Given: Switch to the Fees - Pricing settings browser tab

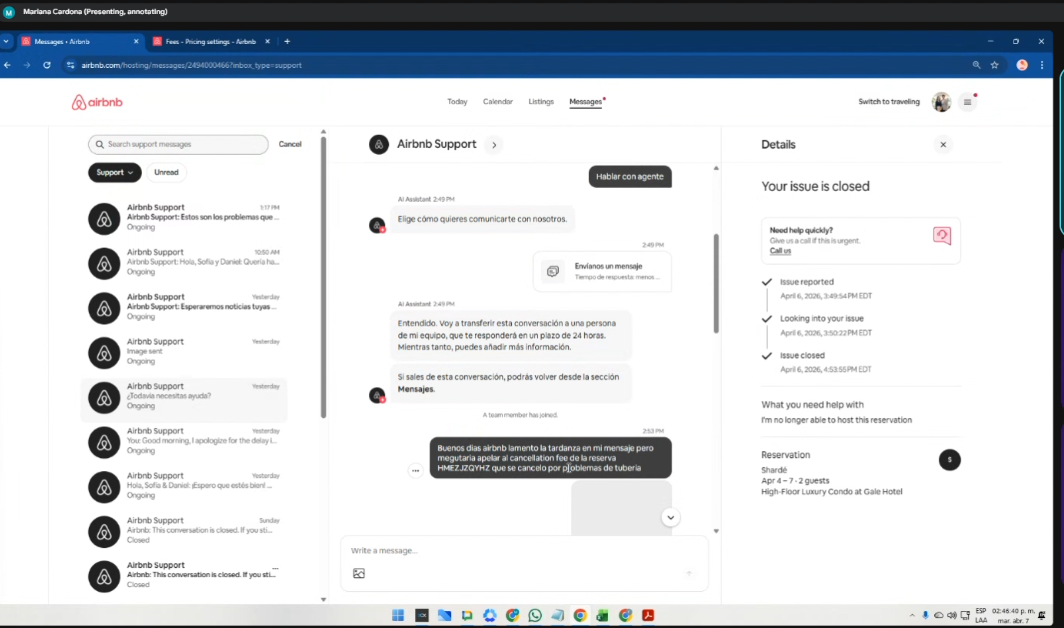Looking at the screenshot, I should [211, 41].
